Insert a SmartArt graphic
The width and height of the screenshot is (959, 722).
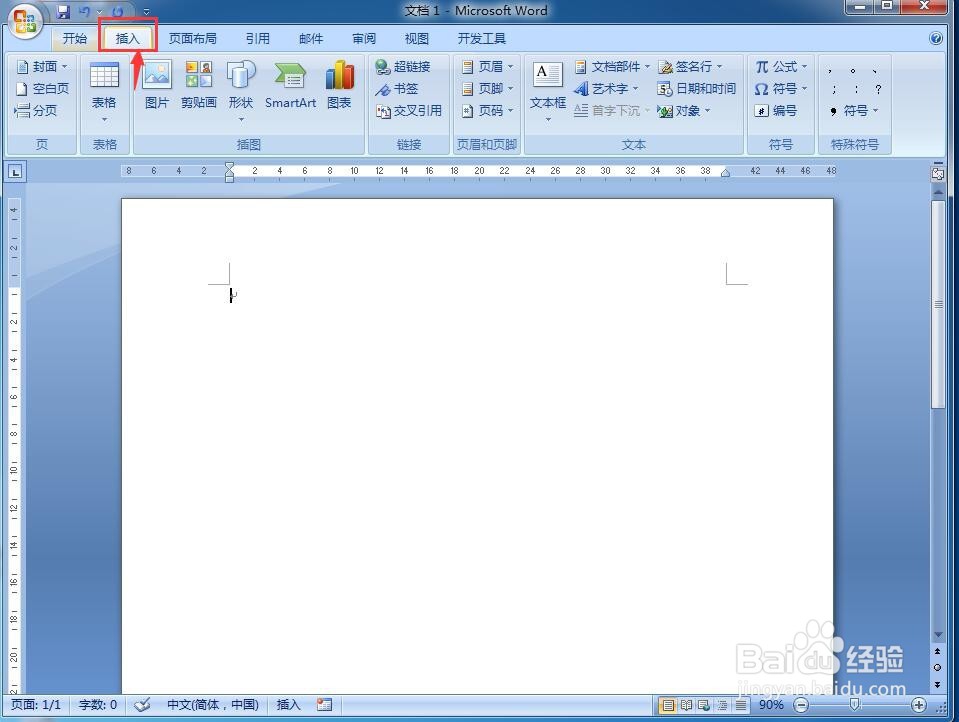point(290,85)
